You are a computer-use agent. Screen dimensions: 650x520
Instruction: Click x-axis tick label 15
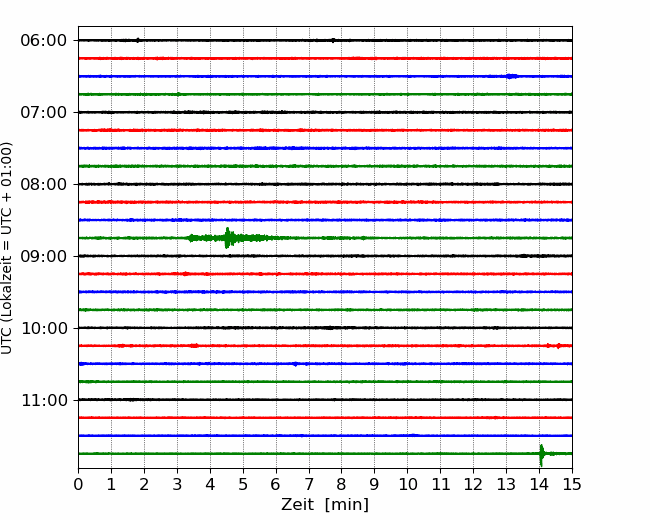[x=572, y=484]
